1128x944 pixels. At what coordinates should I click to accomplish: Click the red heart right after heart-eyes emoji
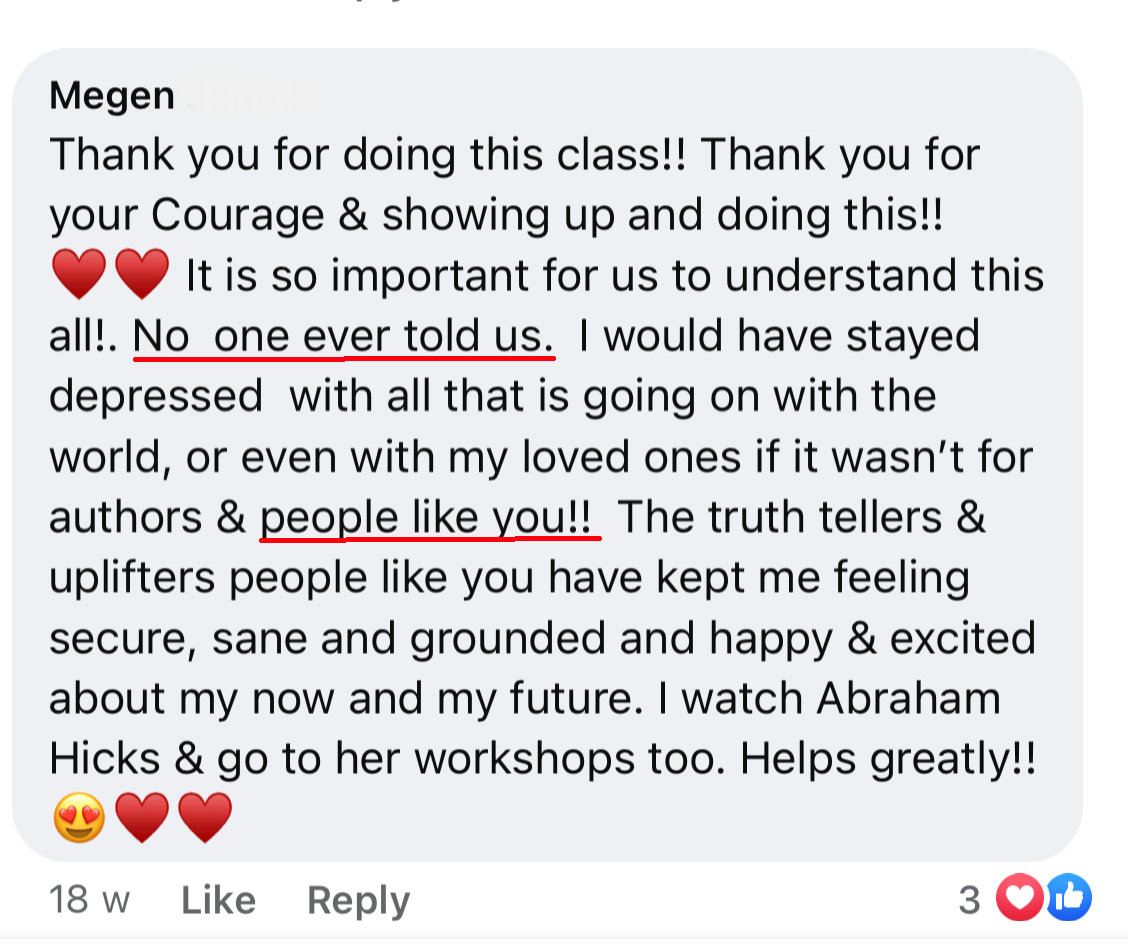pos(142,818)
